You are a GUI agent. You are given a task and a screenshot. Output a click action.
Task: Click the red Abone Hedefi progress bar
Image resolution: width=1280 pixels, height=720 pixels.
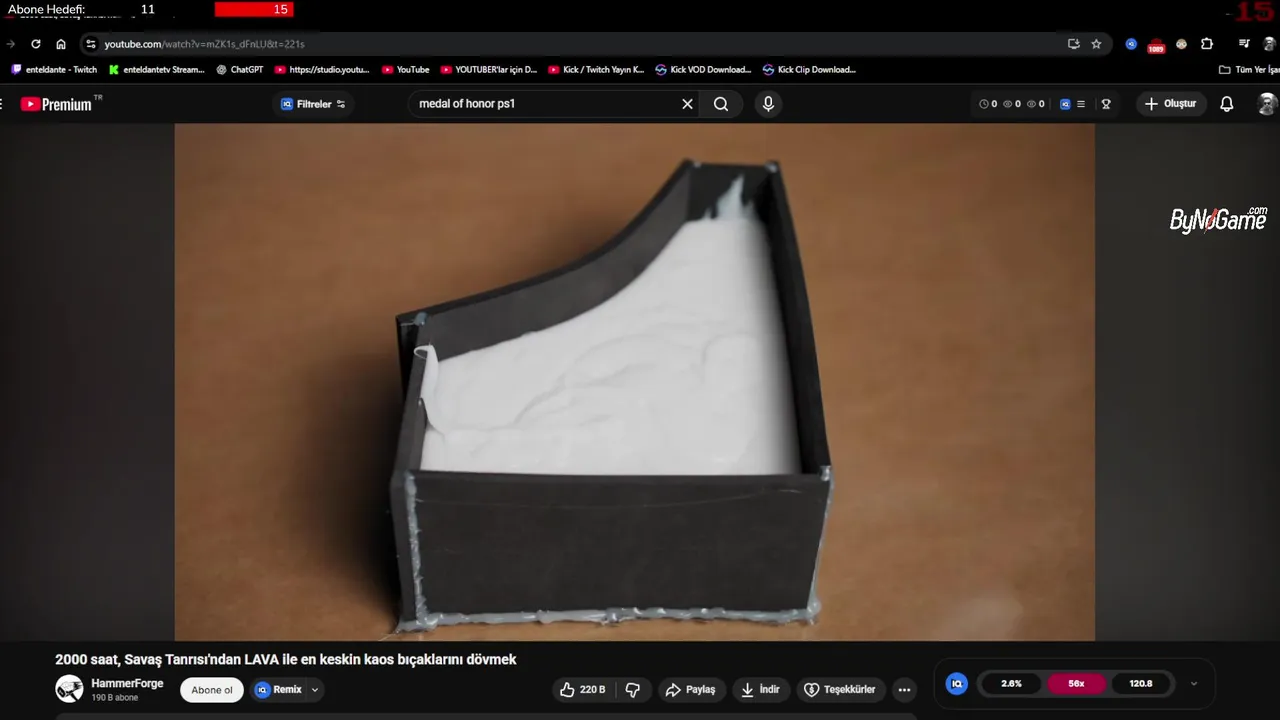pos(254,9)
